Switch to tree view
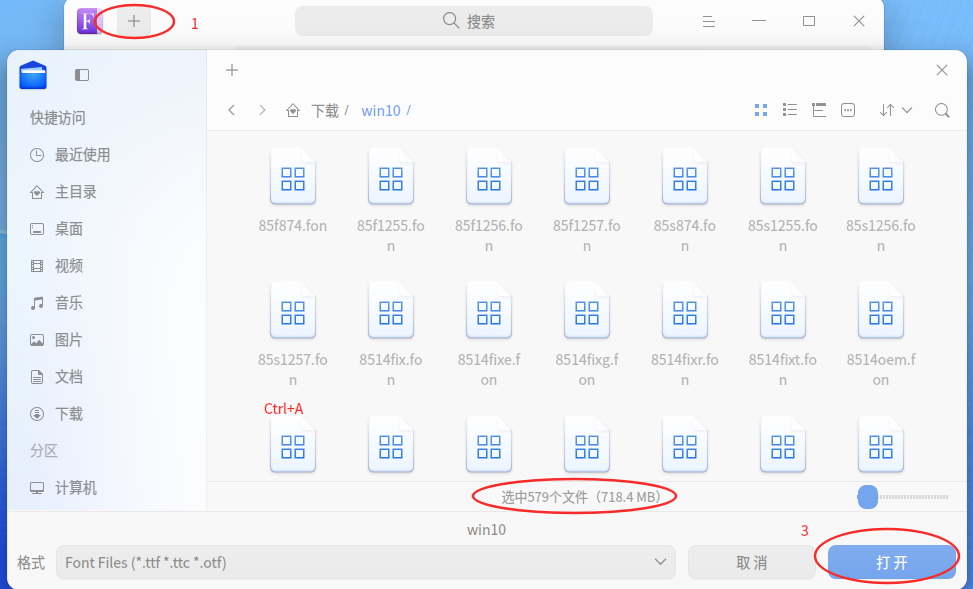973x589 pixels. [x=819, y=110]
